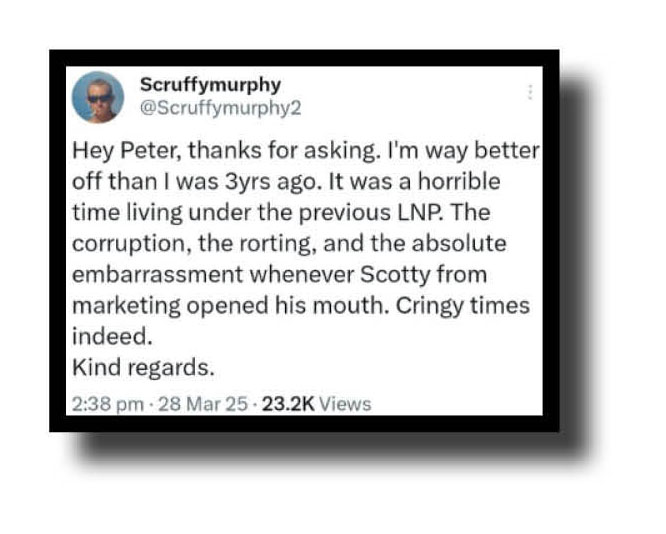The width and height of the screenshot is (666, 534).
Task: Open the Scruffymurphy display name
Action: [210, 83]
